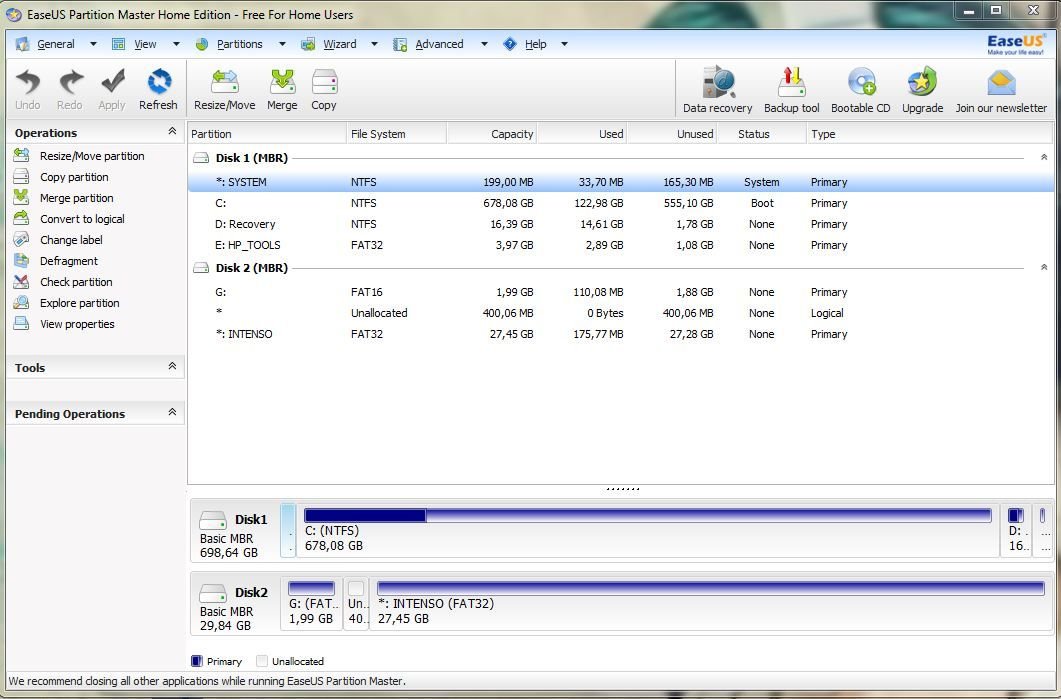Open the General menu
This screenshot has width=1061, height=699.
(x=55, y=44)
